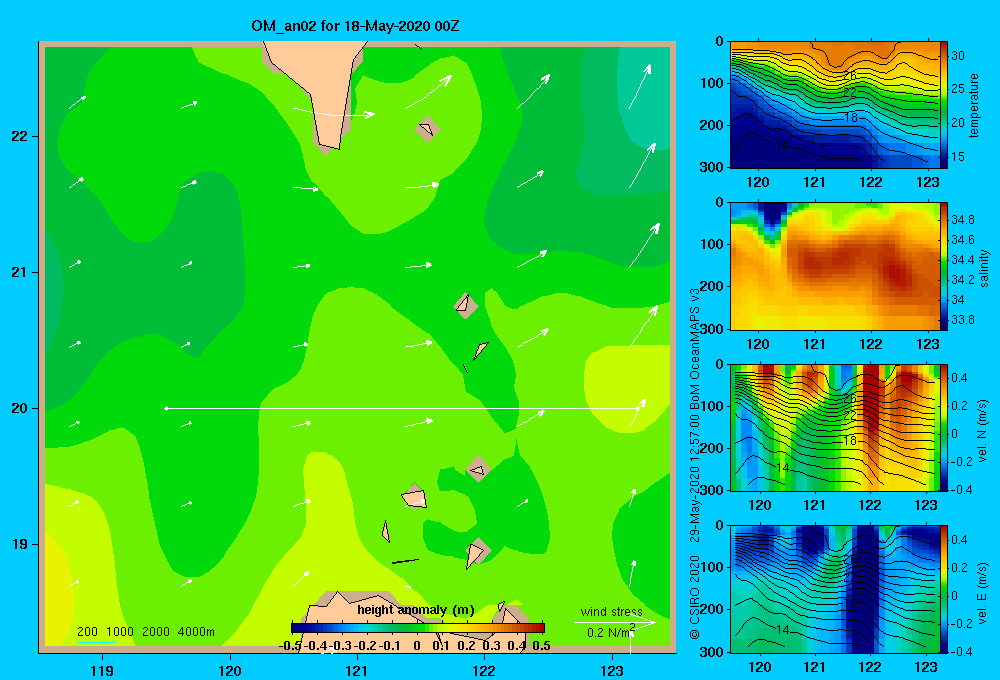Select the salinity color bar

point(945,266)
